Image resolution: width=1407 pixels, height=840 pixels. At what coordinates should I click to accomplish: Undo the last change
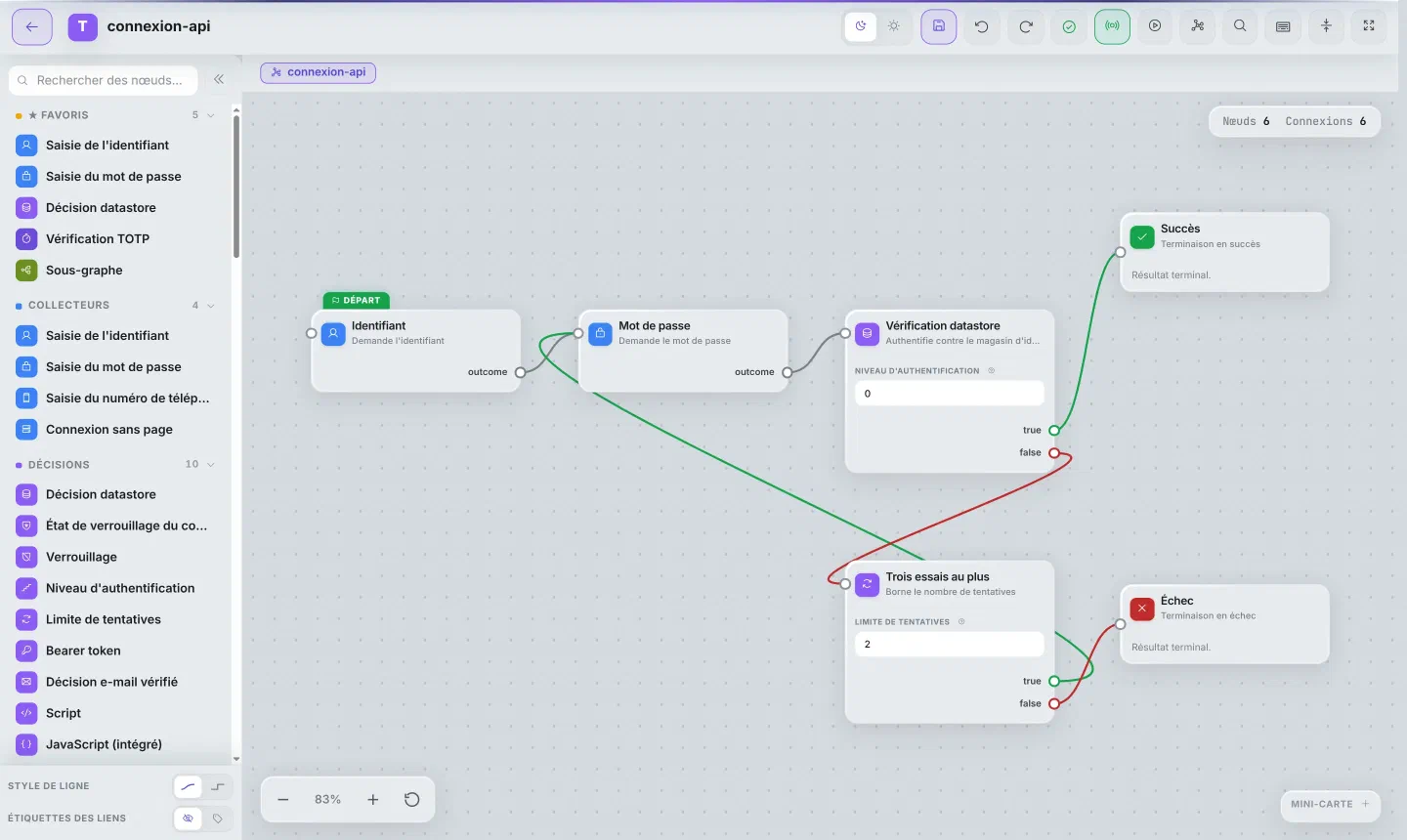982,26
